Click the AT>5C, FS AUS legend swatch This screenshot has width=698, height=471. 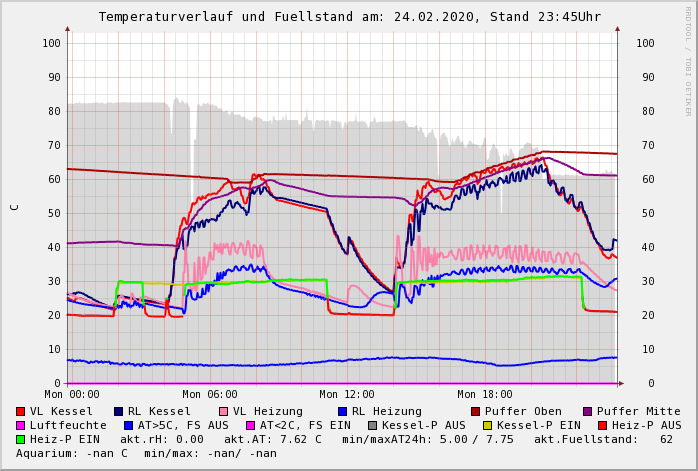pos(126,425)
